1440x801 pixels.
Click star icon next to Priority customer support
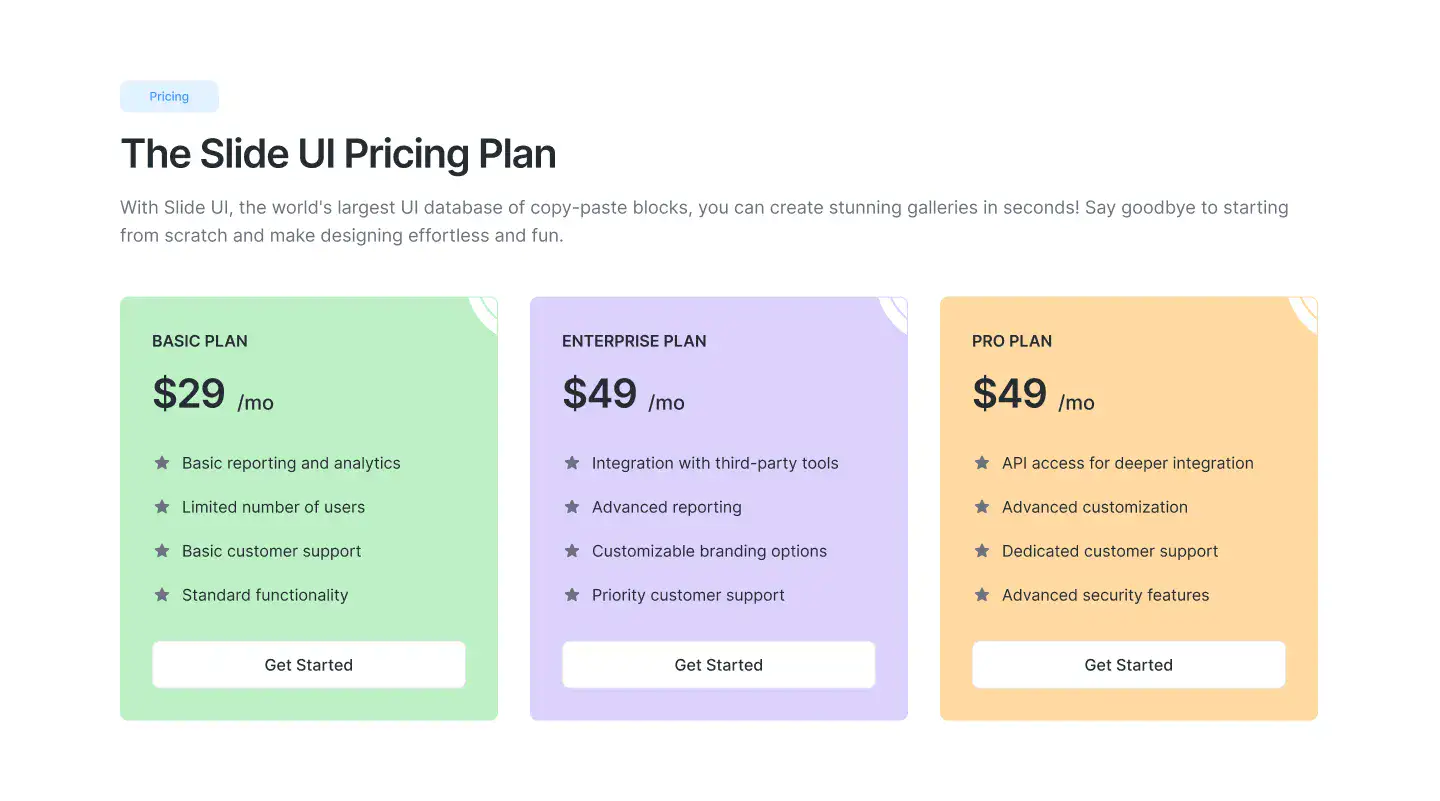click(x=572, y=595)
